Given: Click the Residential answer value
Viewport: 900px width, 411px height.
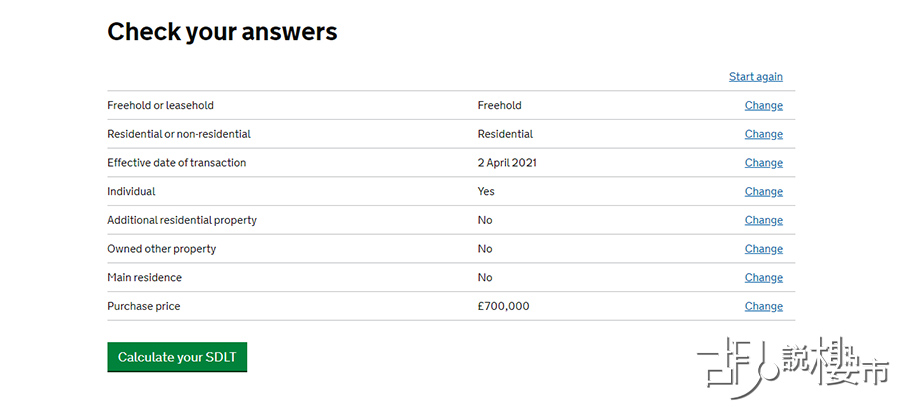Looking at the screenshot, I should pyautogui.click(x=505, y=134).
